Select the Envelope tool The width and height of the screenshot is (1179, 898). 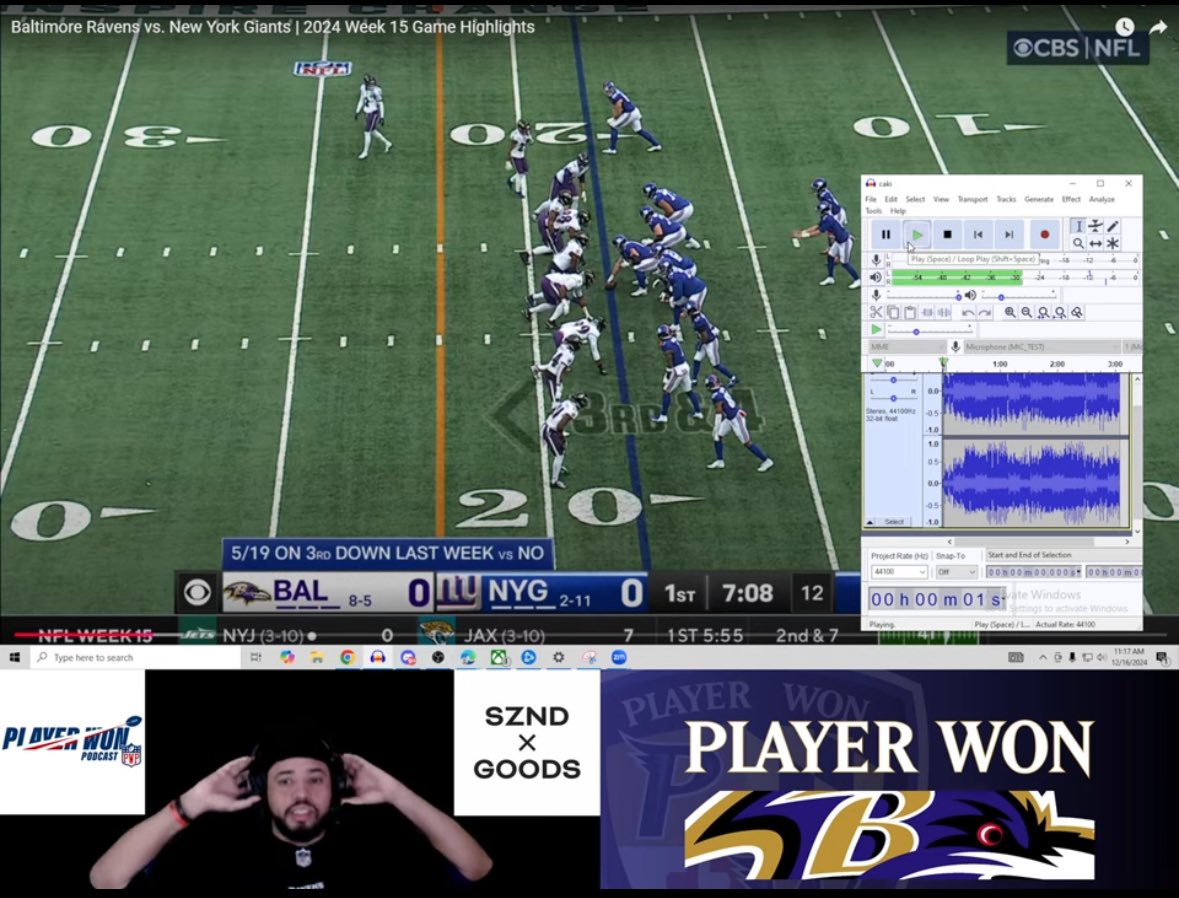1096,226
